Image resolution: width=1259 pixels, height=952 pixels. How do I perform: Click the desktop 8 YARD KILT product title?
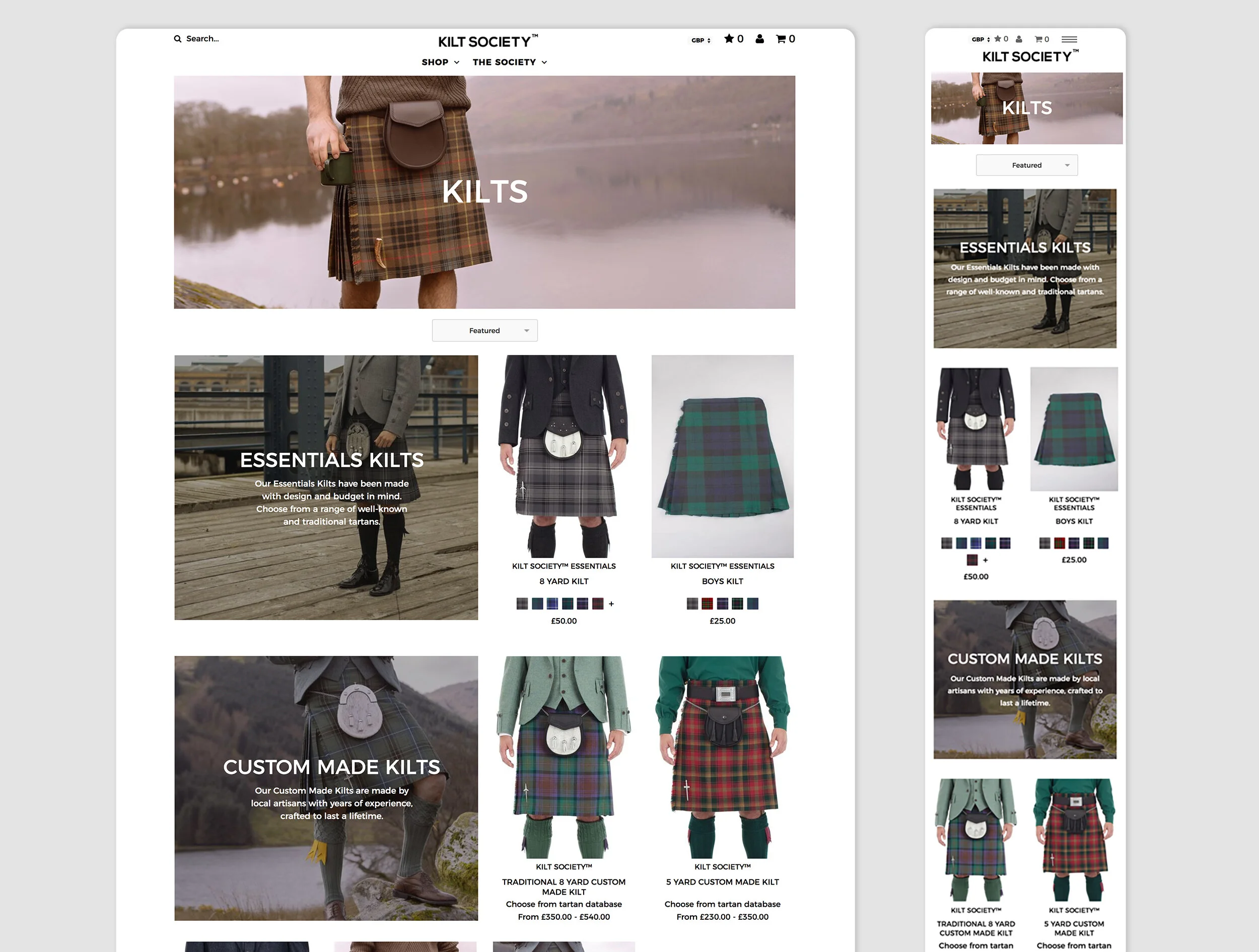click(x=564, y=581)
